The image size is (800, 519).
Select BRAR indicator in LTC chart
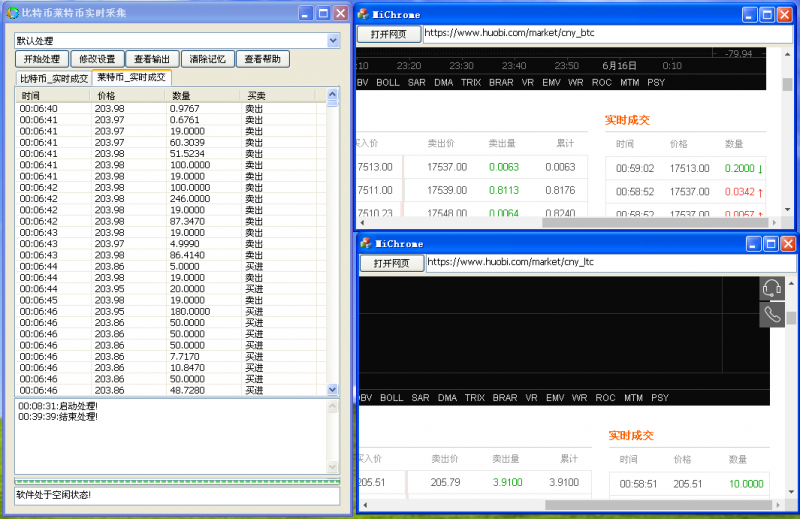[x=505, y=398]
